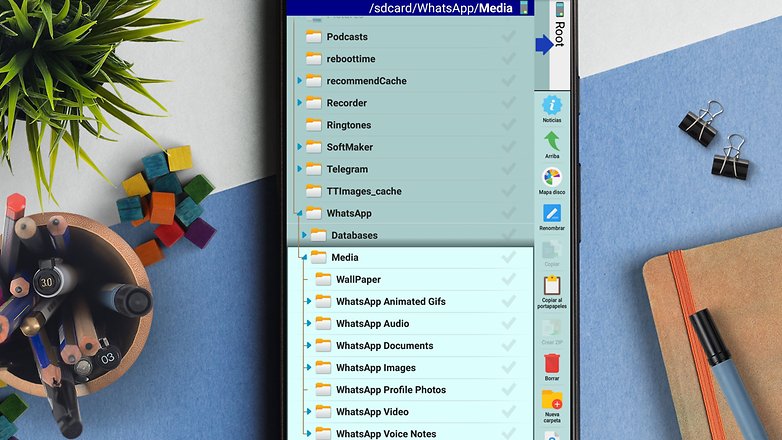Image resolution: width=782 pixels, height=440 pixels.
Task: Expand the WhatsApp Documents arrow
Action: [309, 345]
